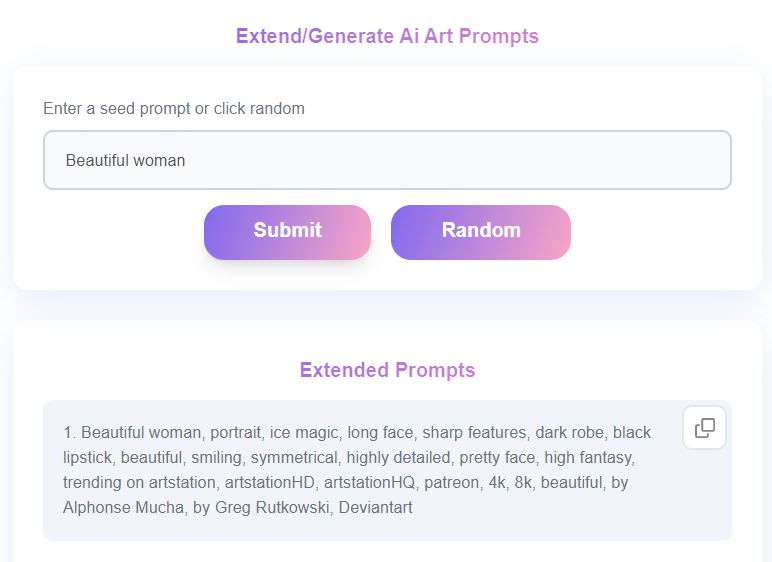The height and width of the screenshot is (562, 772).
Task: Click 'artstationHD' in the prompt text
Action: pyautogui.click(x=271, y=482)
